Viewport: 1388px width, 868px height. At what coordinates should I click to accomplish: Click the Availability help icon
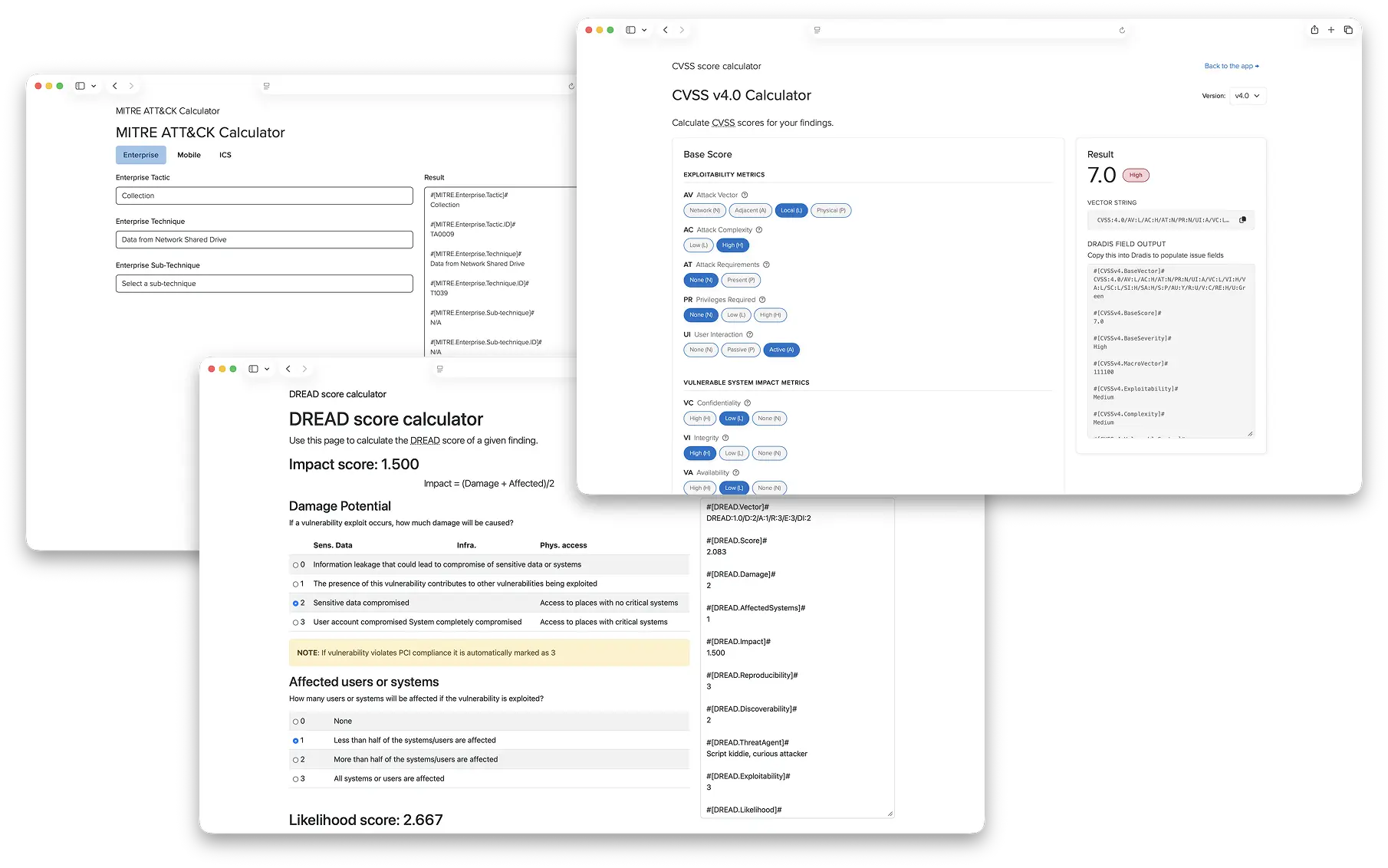[736, 472]
